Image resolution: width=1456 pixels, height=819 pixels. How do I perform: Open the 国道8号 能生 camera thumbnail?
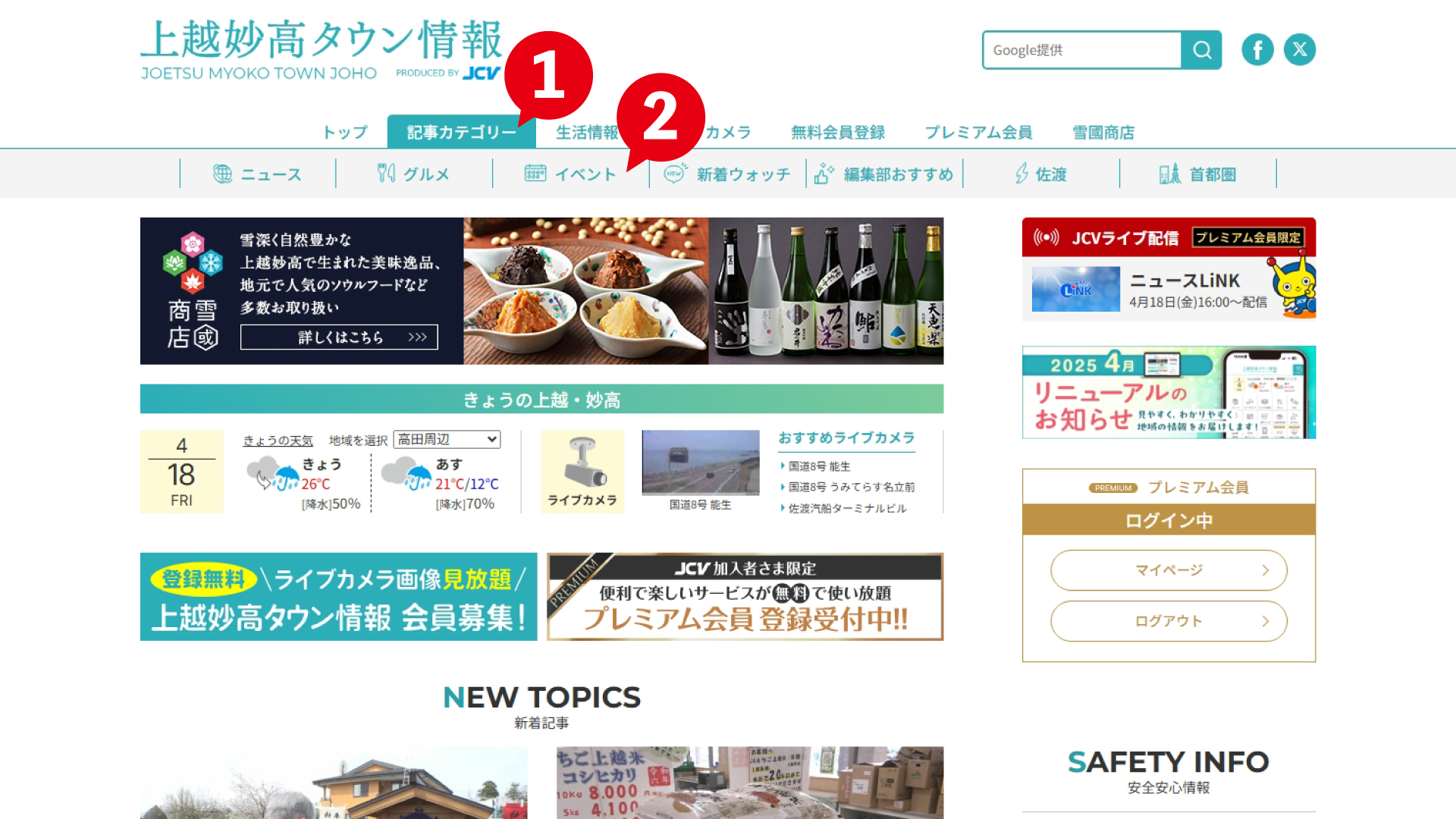point(701,463)
